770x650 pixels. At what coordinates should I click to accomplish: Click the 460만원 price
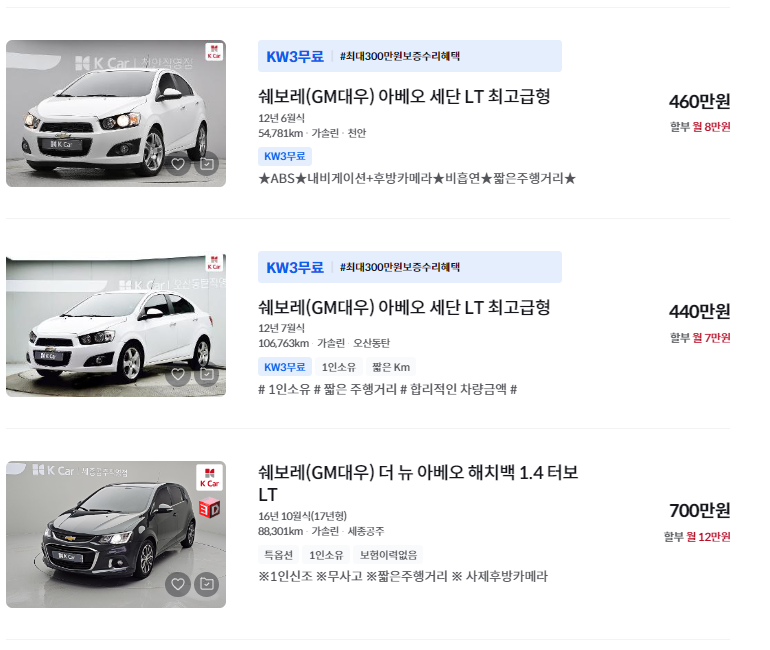click(699, 102)
